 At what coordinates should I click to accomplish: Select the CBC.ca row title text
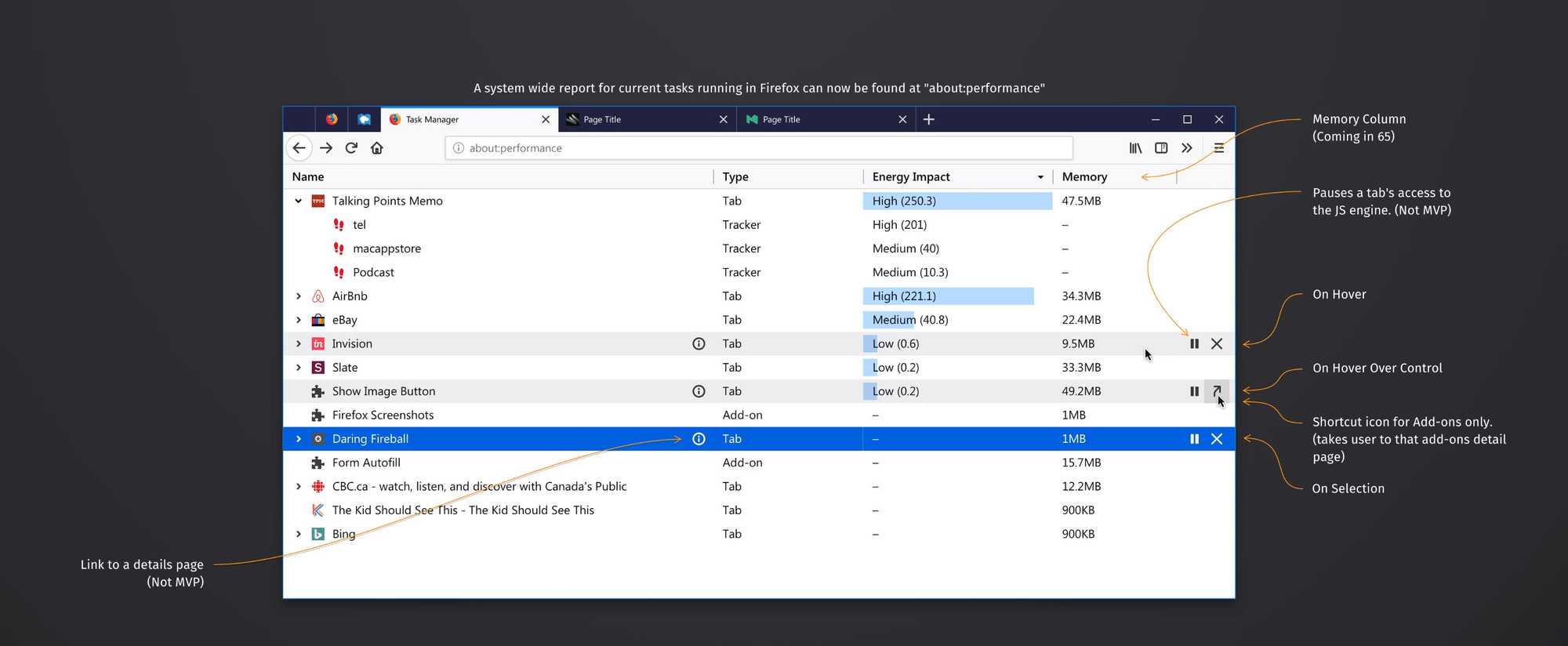(x=479, y=487)
